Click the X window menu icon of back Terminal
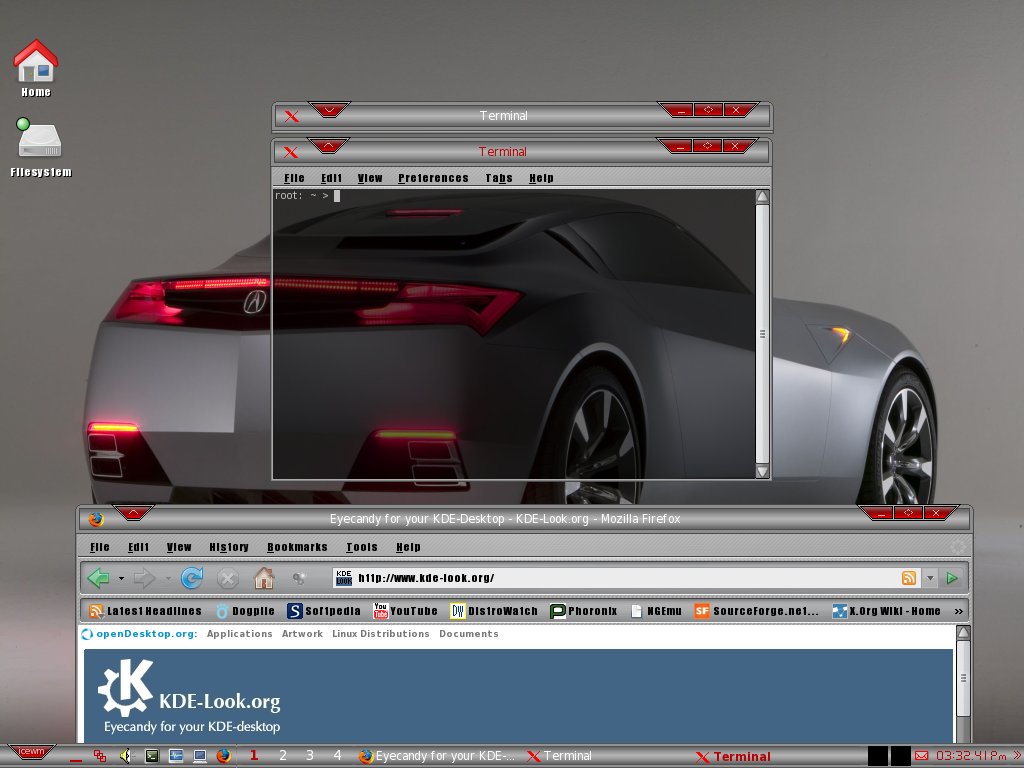1024x768 pixels. tap(291, 116)
